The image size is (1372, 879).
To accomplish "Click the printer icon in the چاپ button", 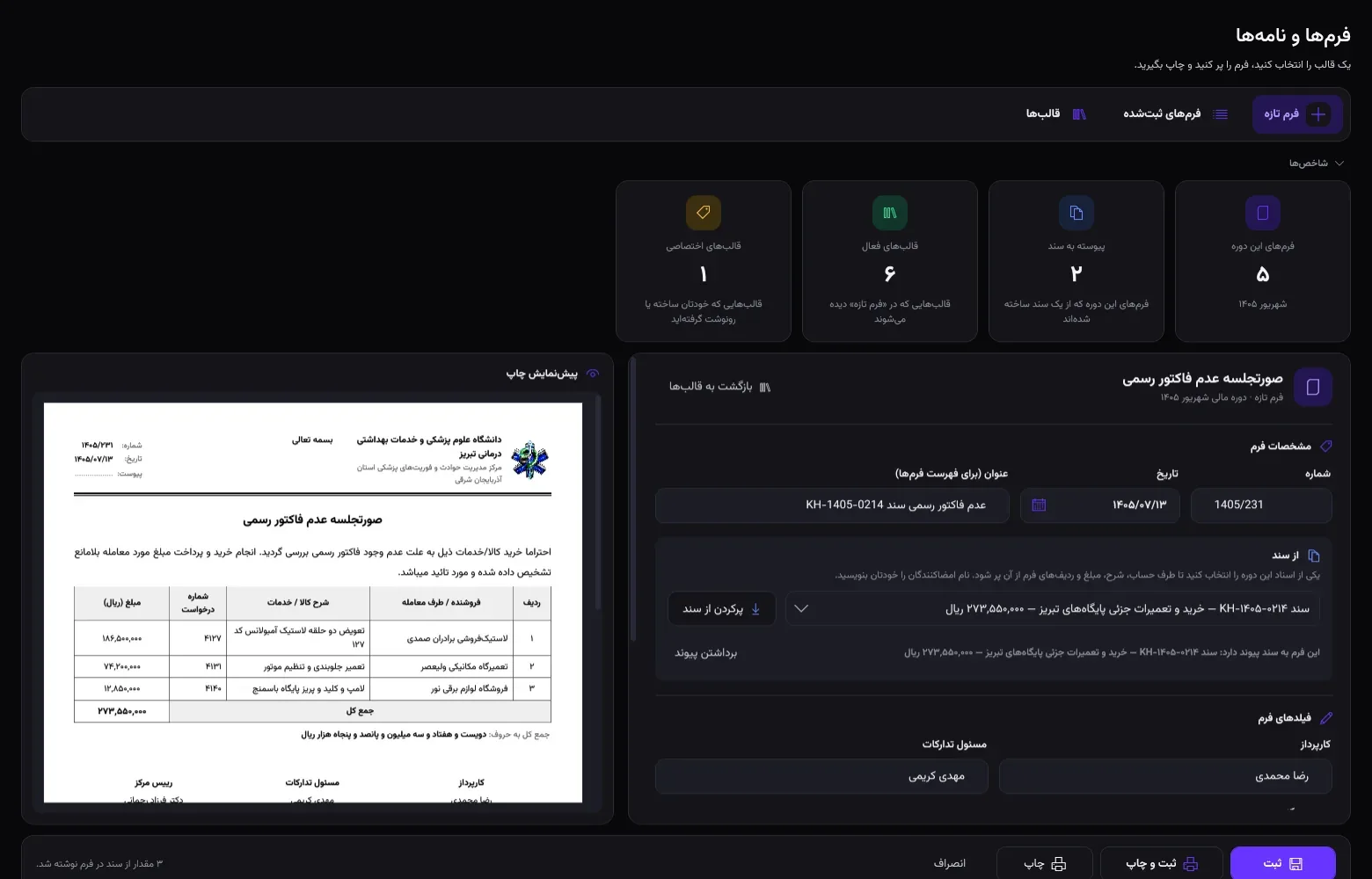I will 1059,864.
